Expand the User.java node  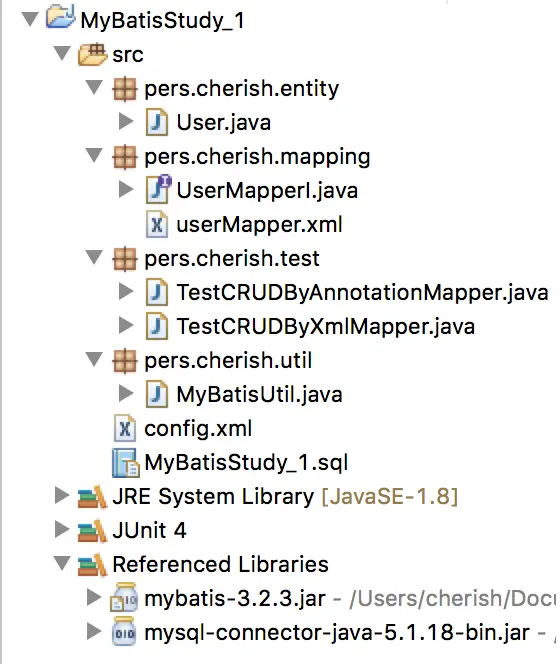coord(126,122)
